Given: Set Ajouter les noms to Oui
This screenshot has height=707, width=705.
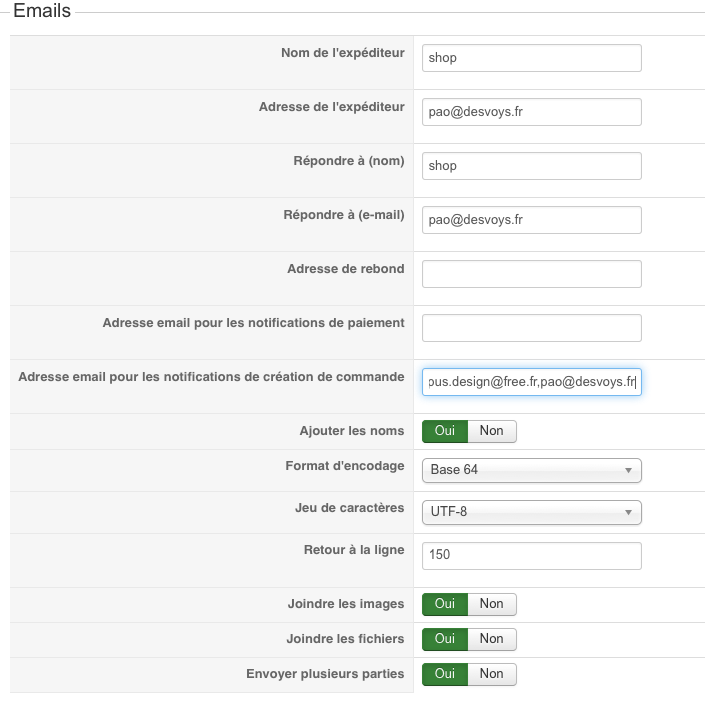Looking at the screenshot, I should 445,431.
